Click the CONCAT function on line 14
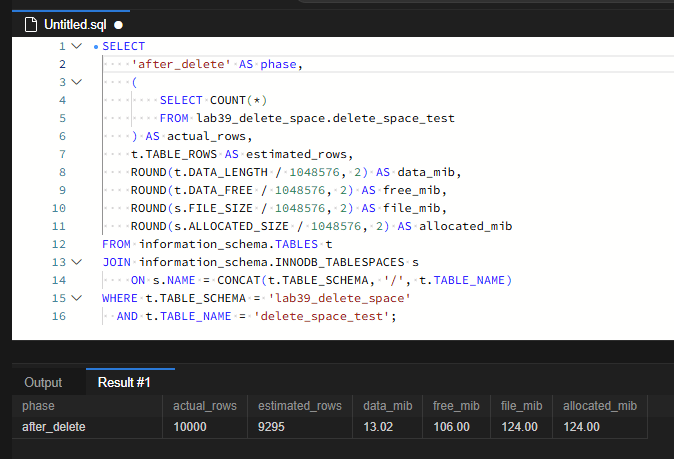This screenshot has height=459, width=674. point(239,280)
